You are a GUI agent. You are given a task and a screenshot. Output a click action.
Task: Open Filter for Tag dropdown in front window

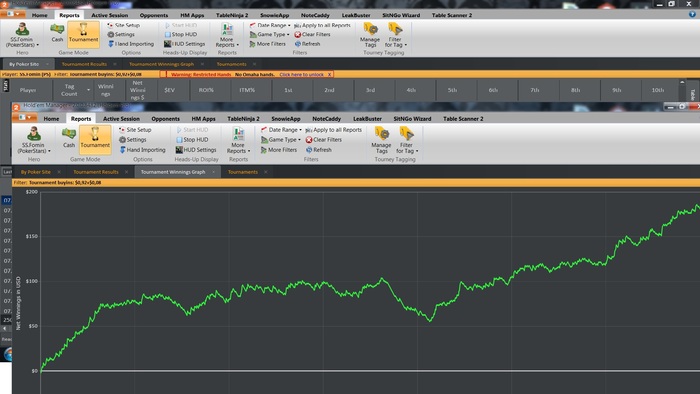click(407, 140)
